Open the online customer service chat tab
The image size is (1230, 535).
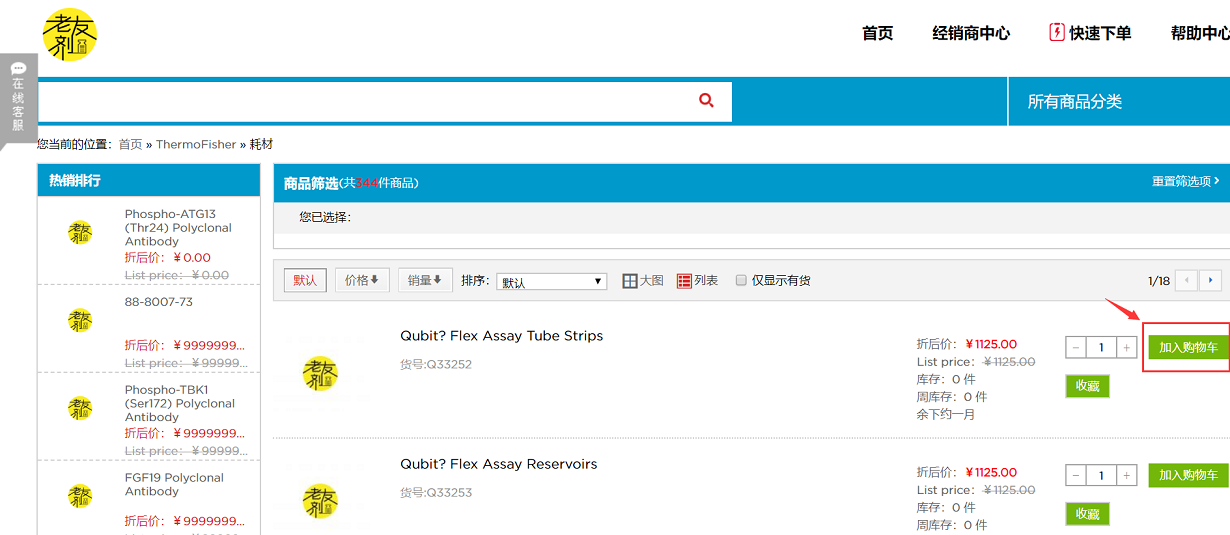pyautogui.click(x=18, y=97)
